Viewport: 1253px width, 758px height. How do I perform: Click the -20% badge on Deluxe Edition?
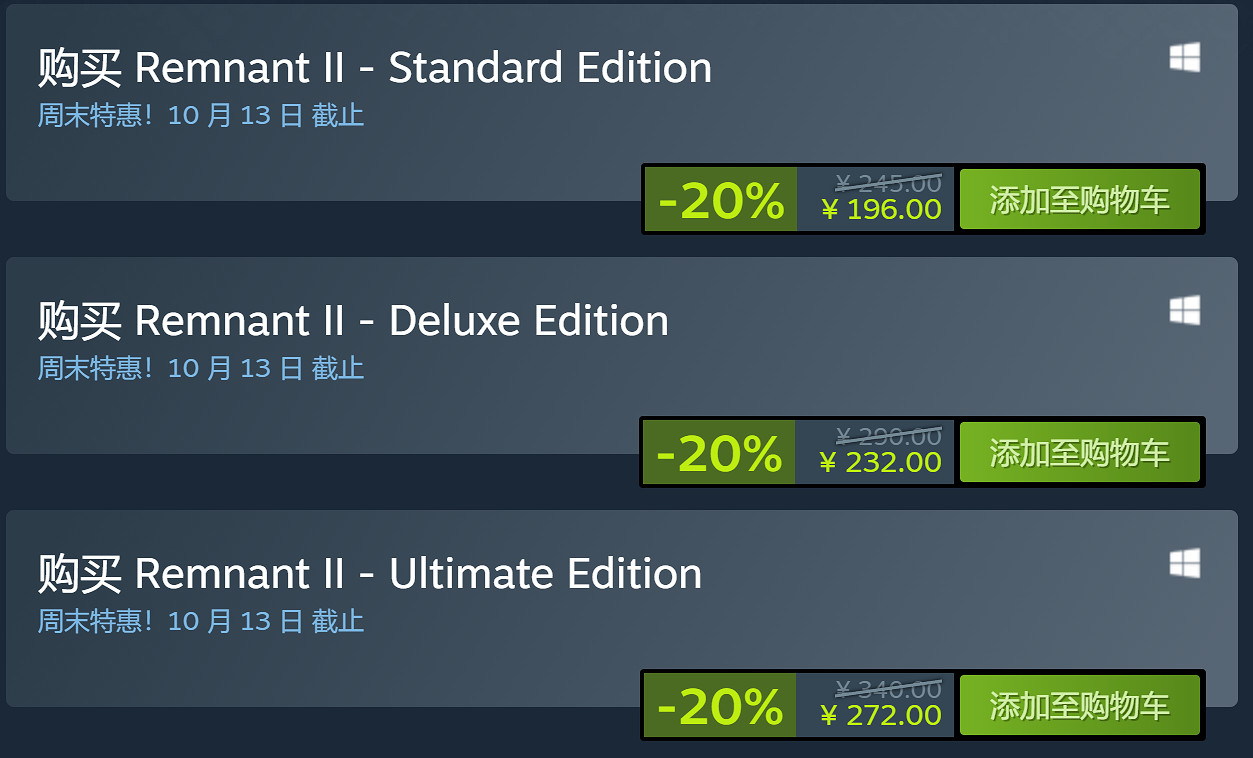tap(719, 453)
